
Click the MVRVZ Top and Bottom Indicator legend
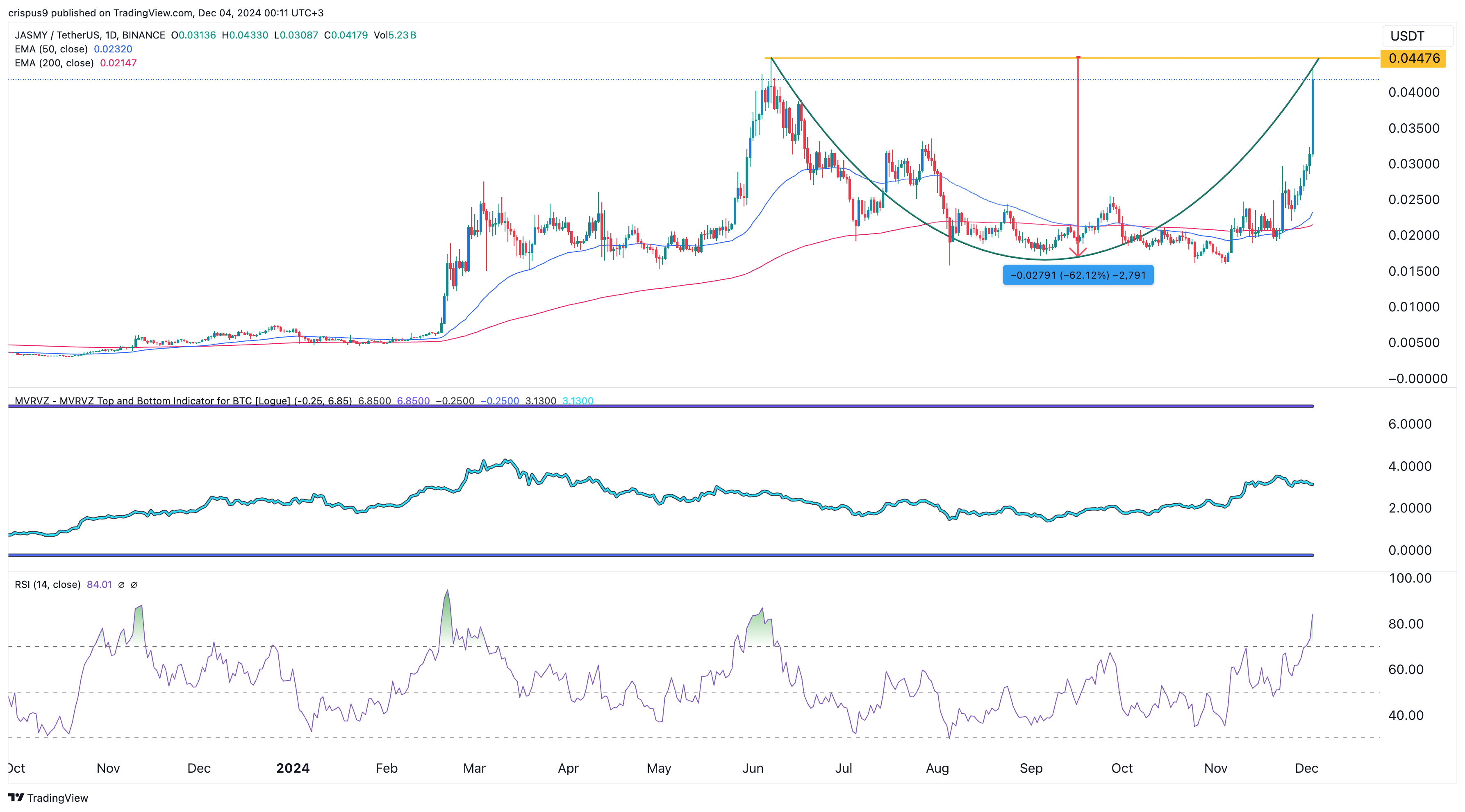pyautogui.click(x=183, y=401)
